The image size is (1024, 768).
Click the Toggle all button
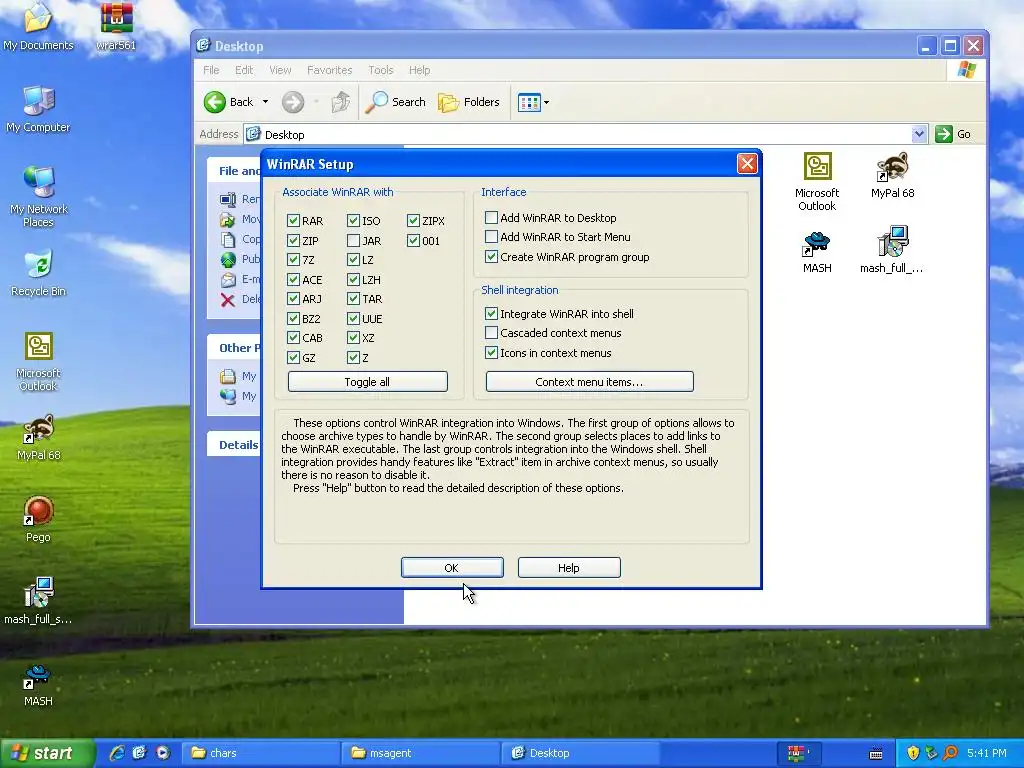pyautogui.click(x=367, y=381)
